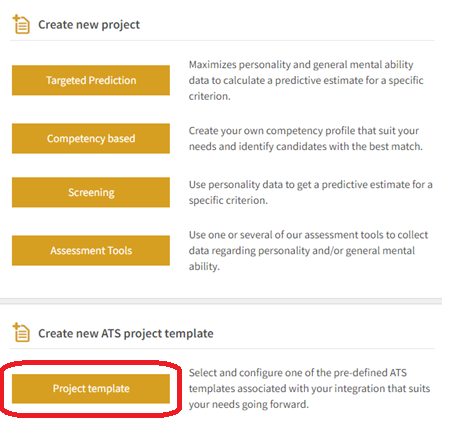Click the thin line beneath 'Create new project' heading

pyautogui.click(x=222, y=41)
